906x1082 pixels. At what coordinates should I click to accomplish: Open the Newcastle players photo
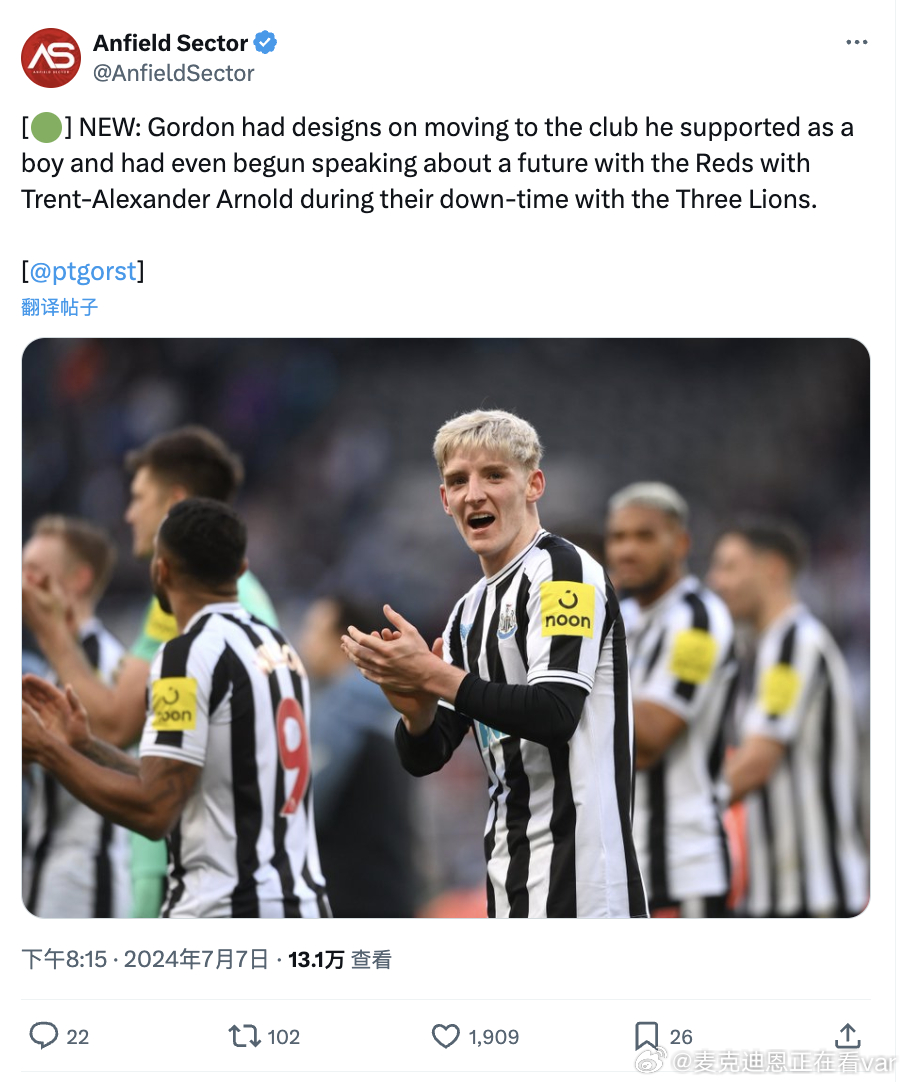[x=446, y=627]
